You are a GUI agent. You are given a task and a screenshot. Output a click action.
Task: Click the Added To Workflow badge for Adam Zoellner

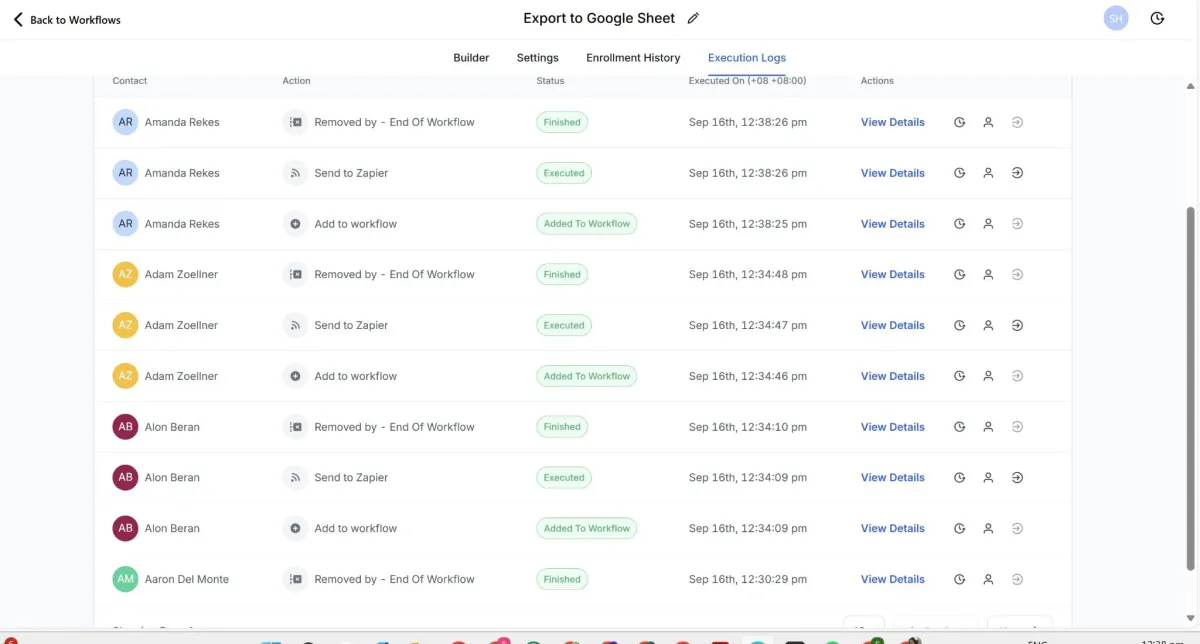tap(586, 376)
